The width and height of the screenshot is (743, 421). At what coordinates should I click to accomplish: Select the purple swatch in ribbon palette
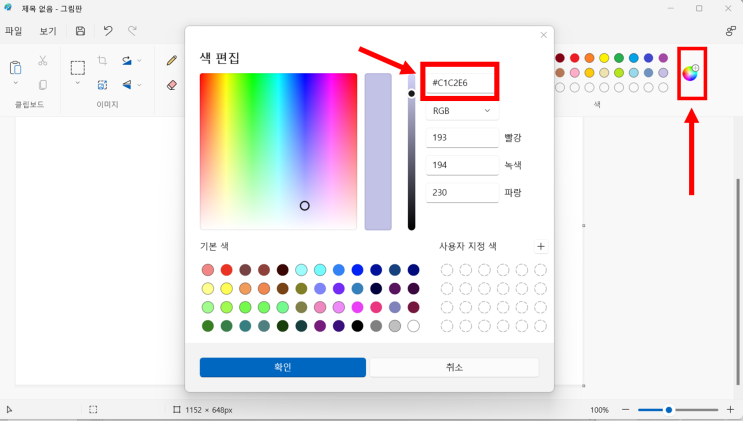pyautogui.click(x=663, y=58)
